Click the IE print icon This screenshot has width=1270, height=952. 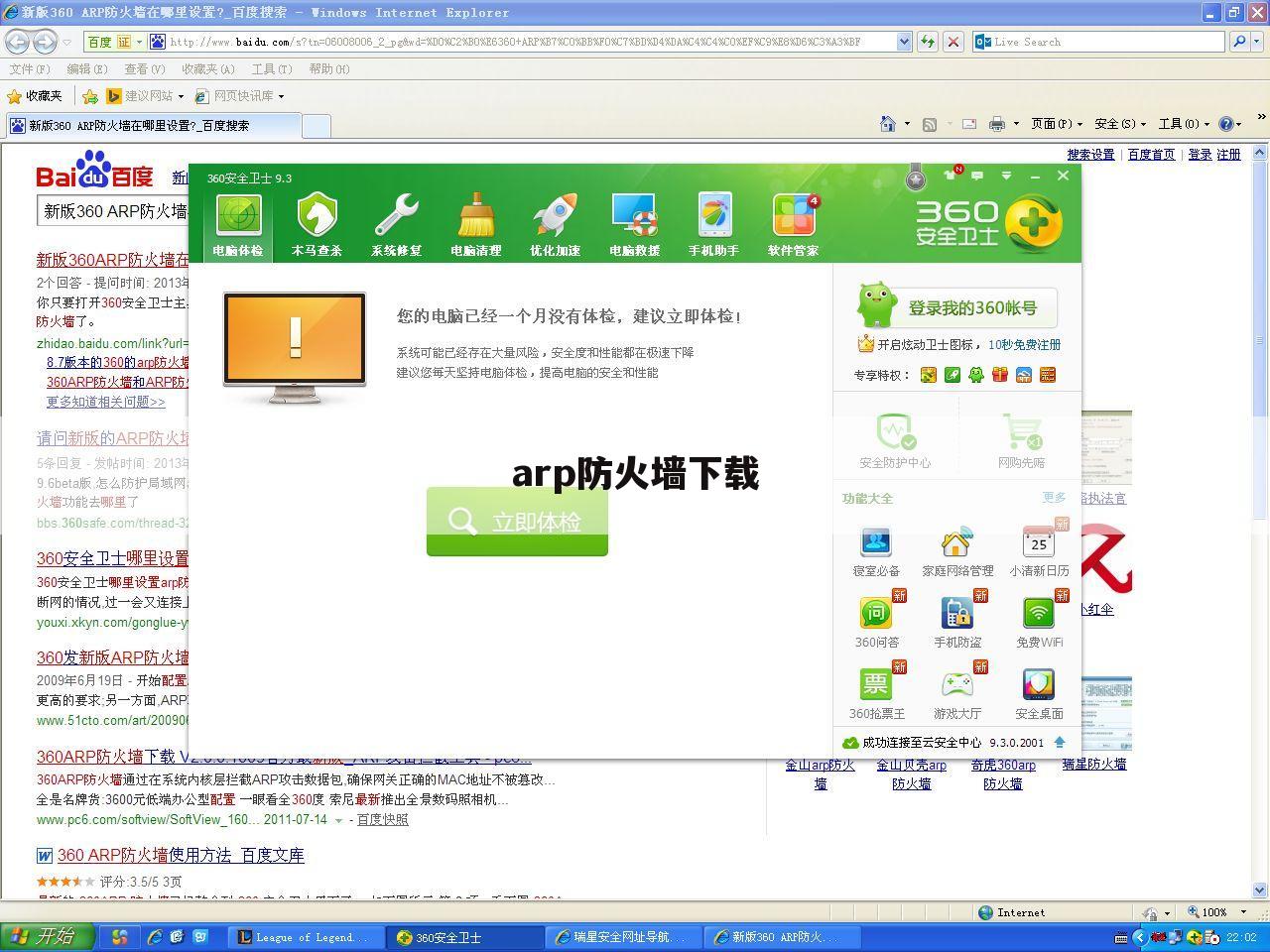tap(997, 124)
